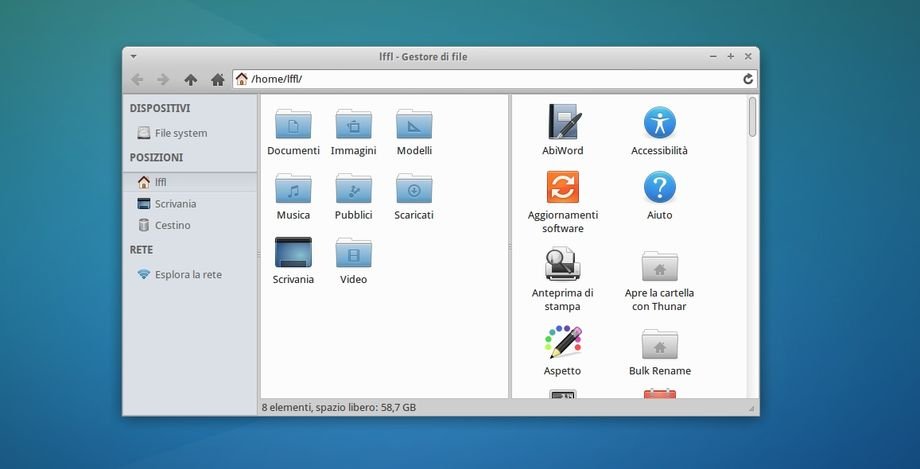Click the Aggiornamenti software icon

click(x=563, y=187)
